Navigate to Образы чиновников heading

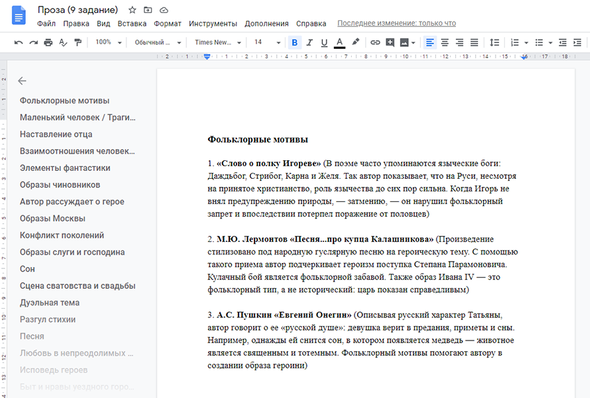pos(60,185)
